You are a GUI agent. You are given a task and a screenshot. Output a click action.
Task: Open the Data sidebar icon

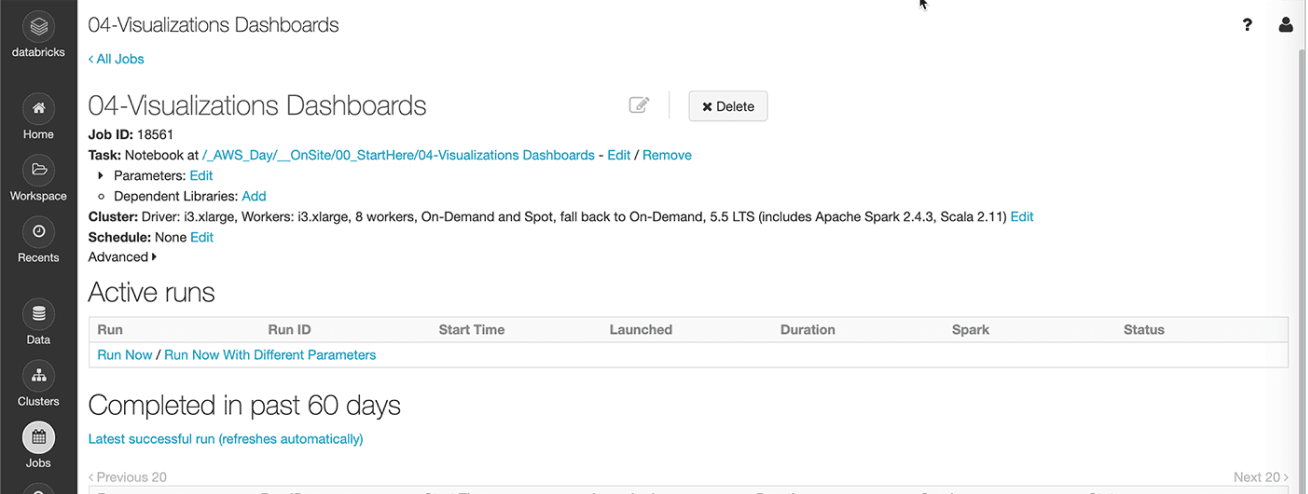click(38, 314)
